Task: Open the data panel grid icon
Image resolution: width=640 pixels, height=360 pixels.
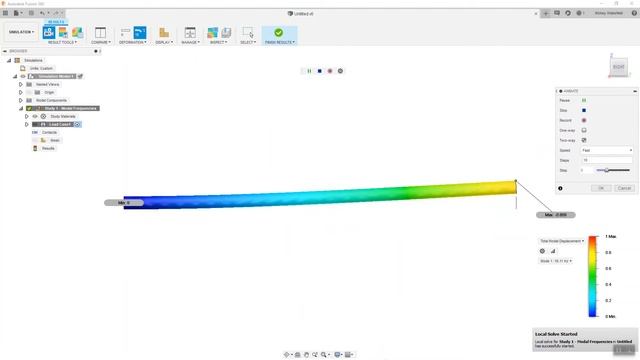Action: [5, 13]
